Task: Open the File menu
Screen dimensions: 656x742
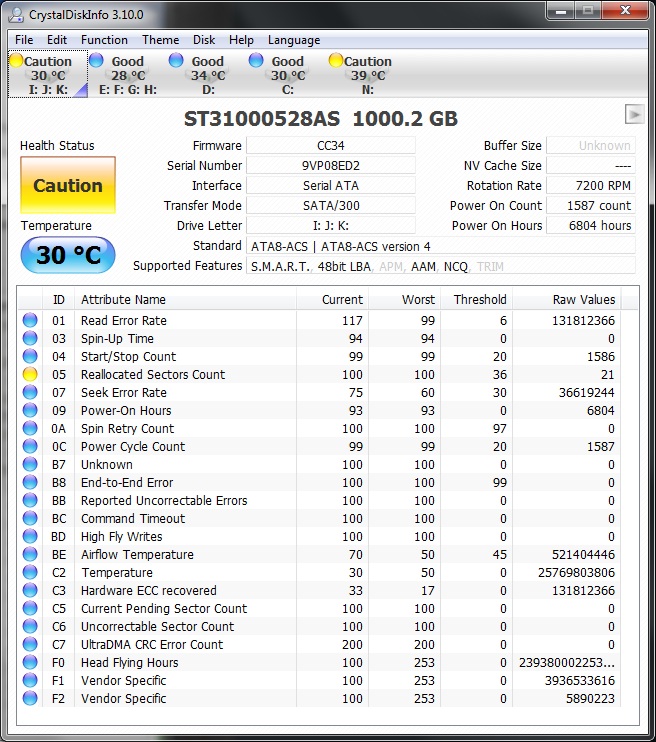Action: pyautogui.click(x=24, y=40)
